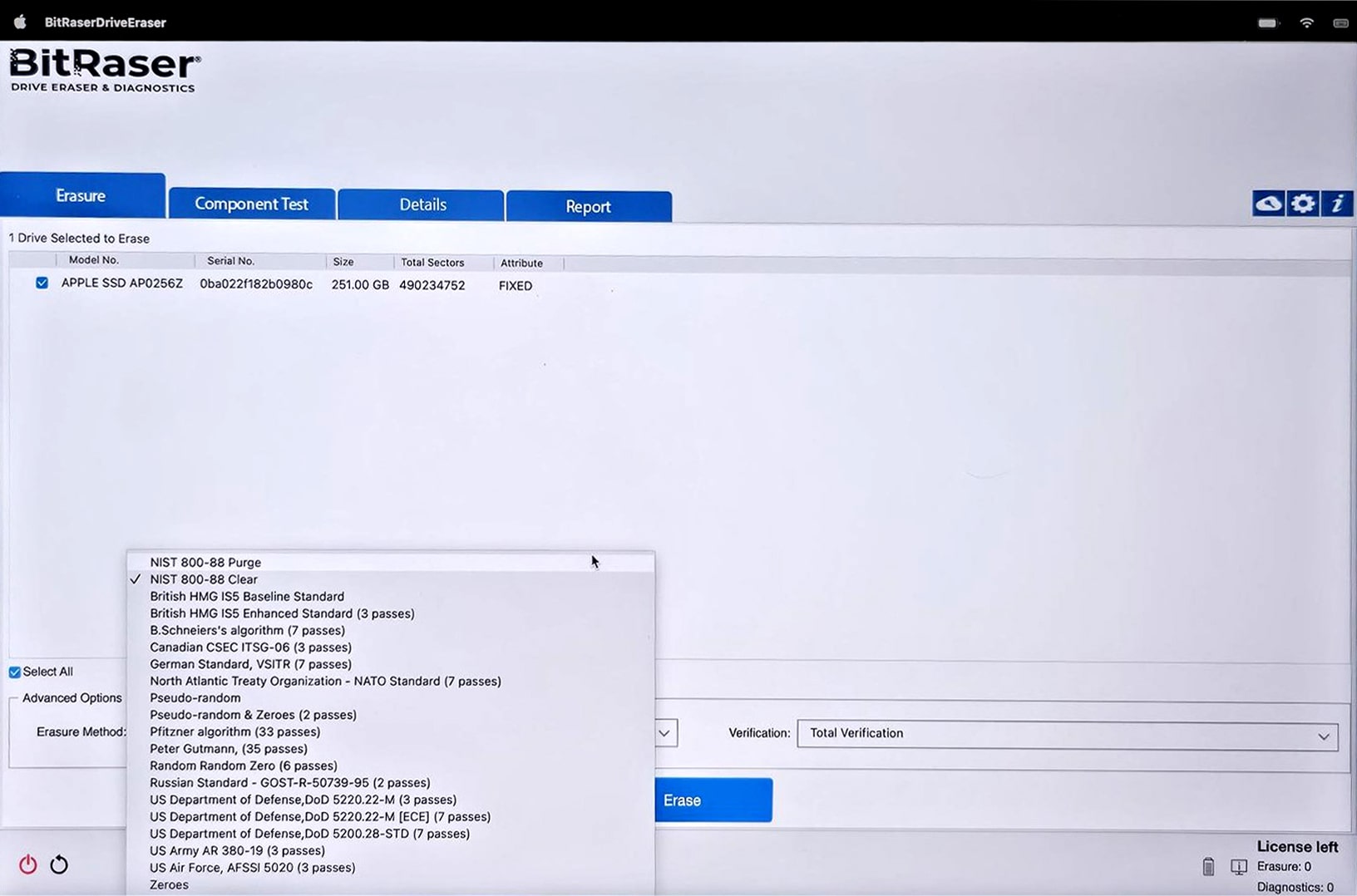Screen dimensions: 1357x896
Task: Click serial number 0ba022f182b0980c
Action: (x=256, y=284)
